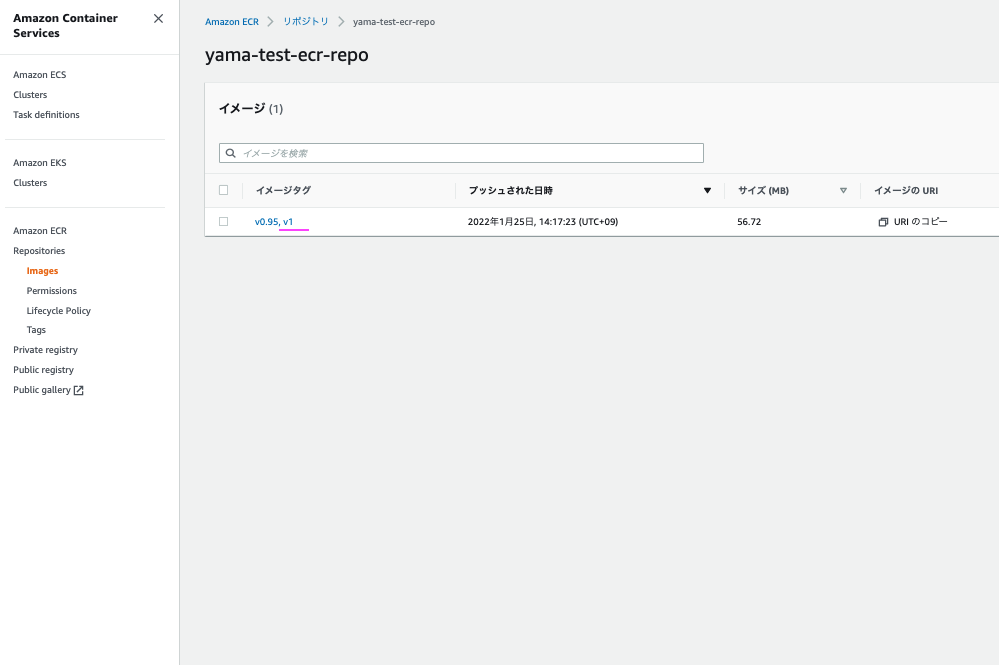This screenshot has height=665, width=999.
Task: Open Permissions in sidebar
Action: (x=52, y=290)
